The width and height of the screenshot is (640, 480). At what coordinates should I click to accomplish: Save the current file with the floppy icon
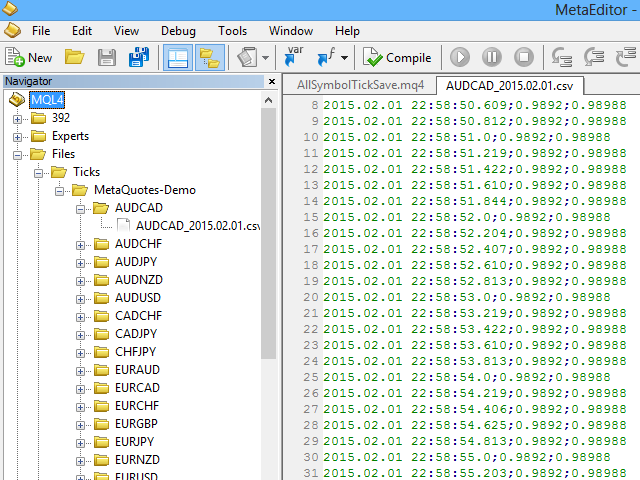click(x=107, y=58)
